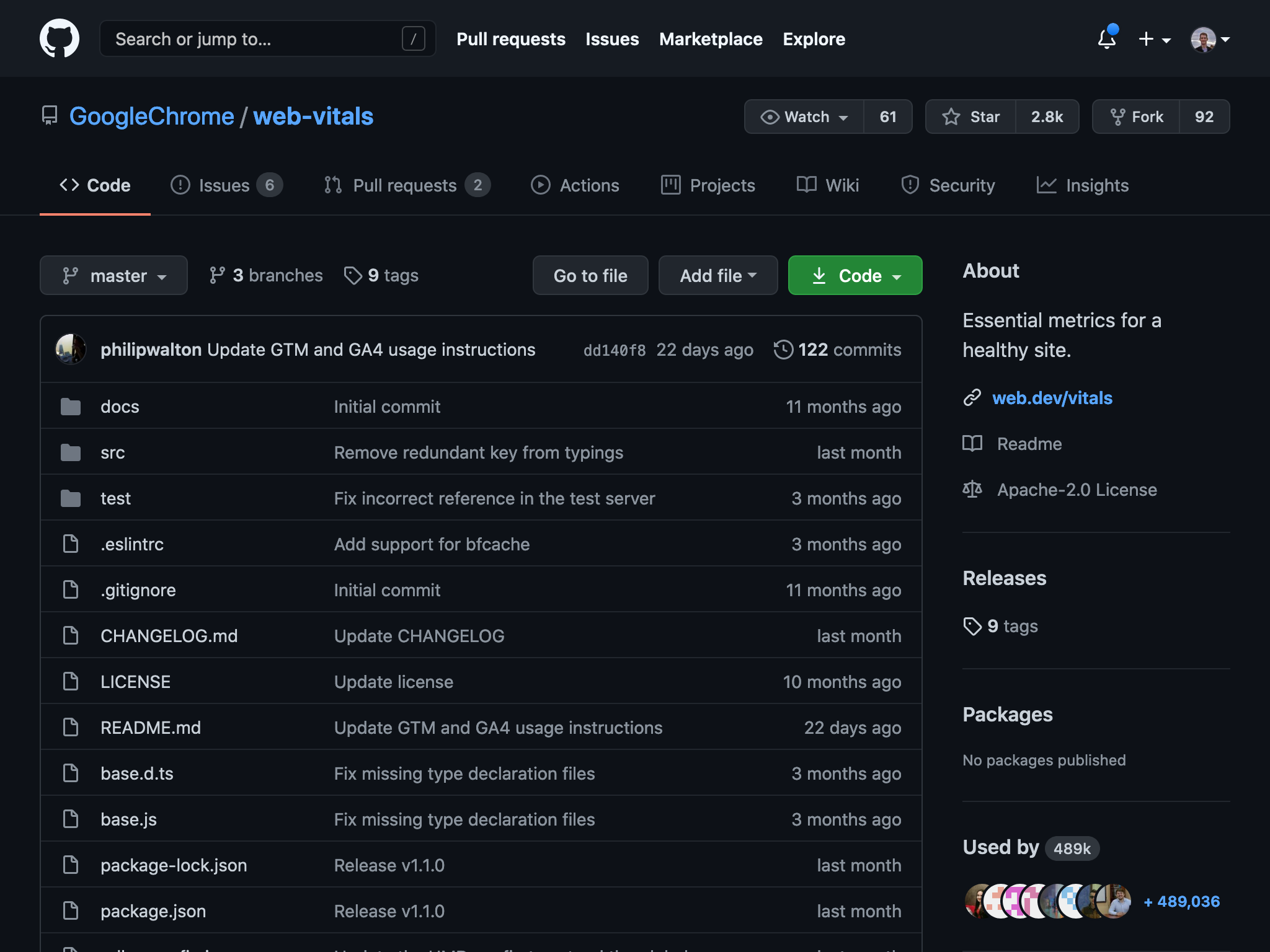
Task: Click the README.md file icon
Action: tap(71, 728)
